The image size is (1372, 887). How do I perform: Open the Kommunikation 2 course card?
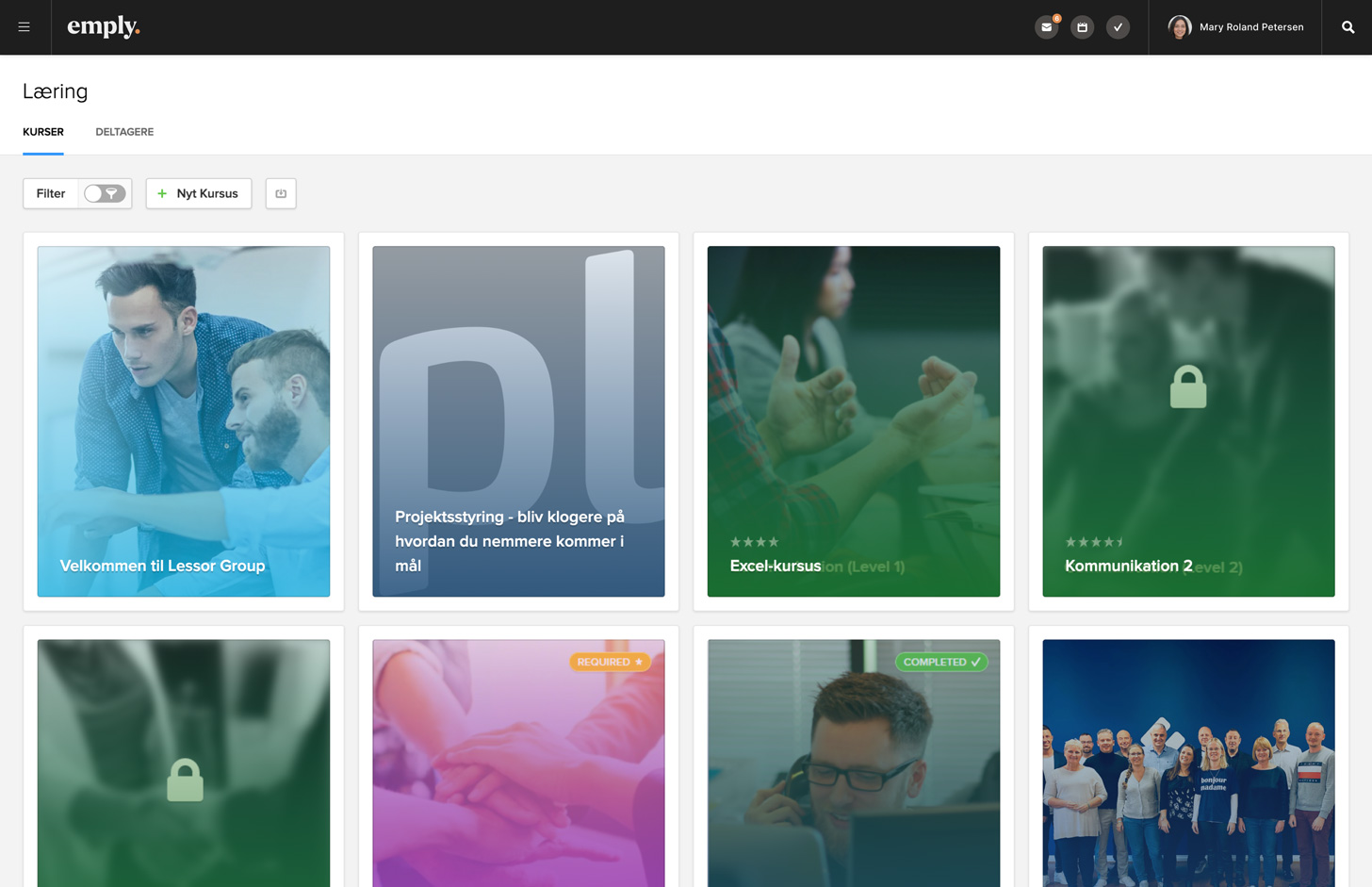tap(1188, 421)
